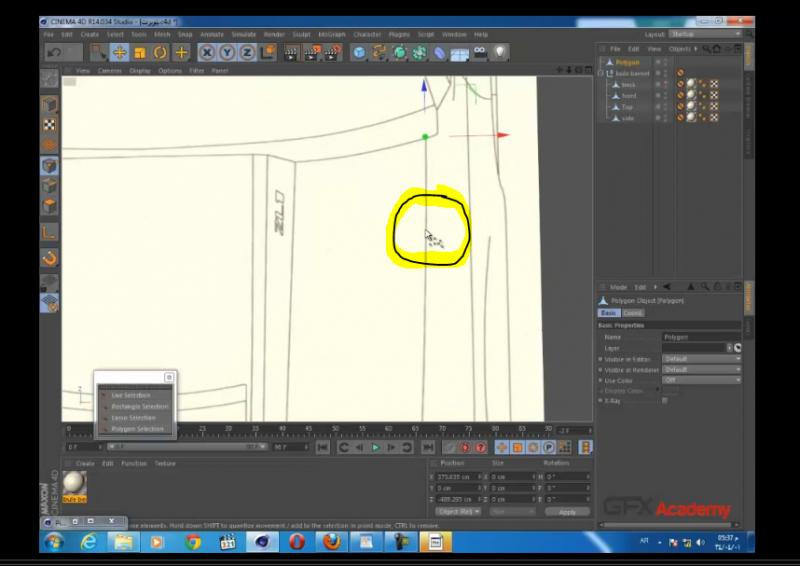800x566 pixels.
Task: Open the Firefox icon in the taskbar
Action: click(x=330, y=542)
